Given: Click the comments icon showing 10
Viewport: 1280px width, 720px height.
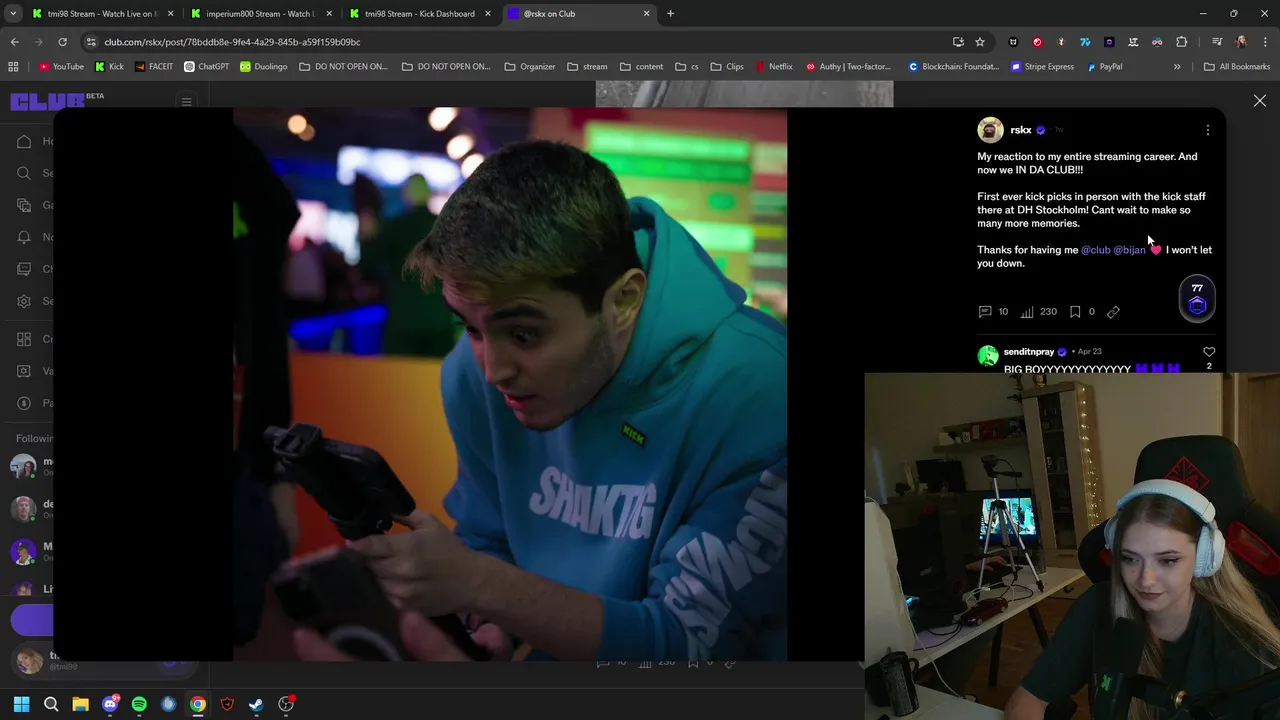Looking at the screenshot, I should [x=985, y=311].
